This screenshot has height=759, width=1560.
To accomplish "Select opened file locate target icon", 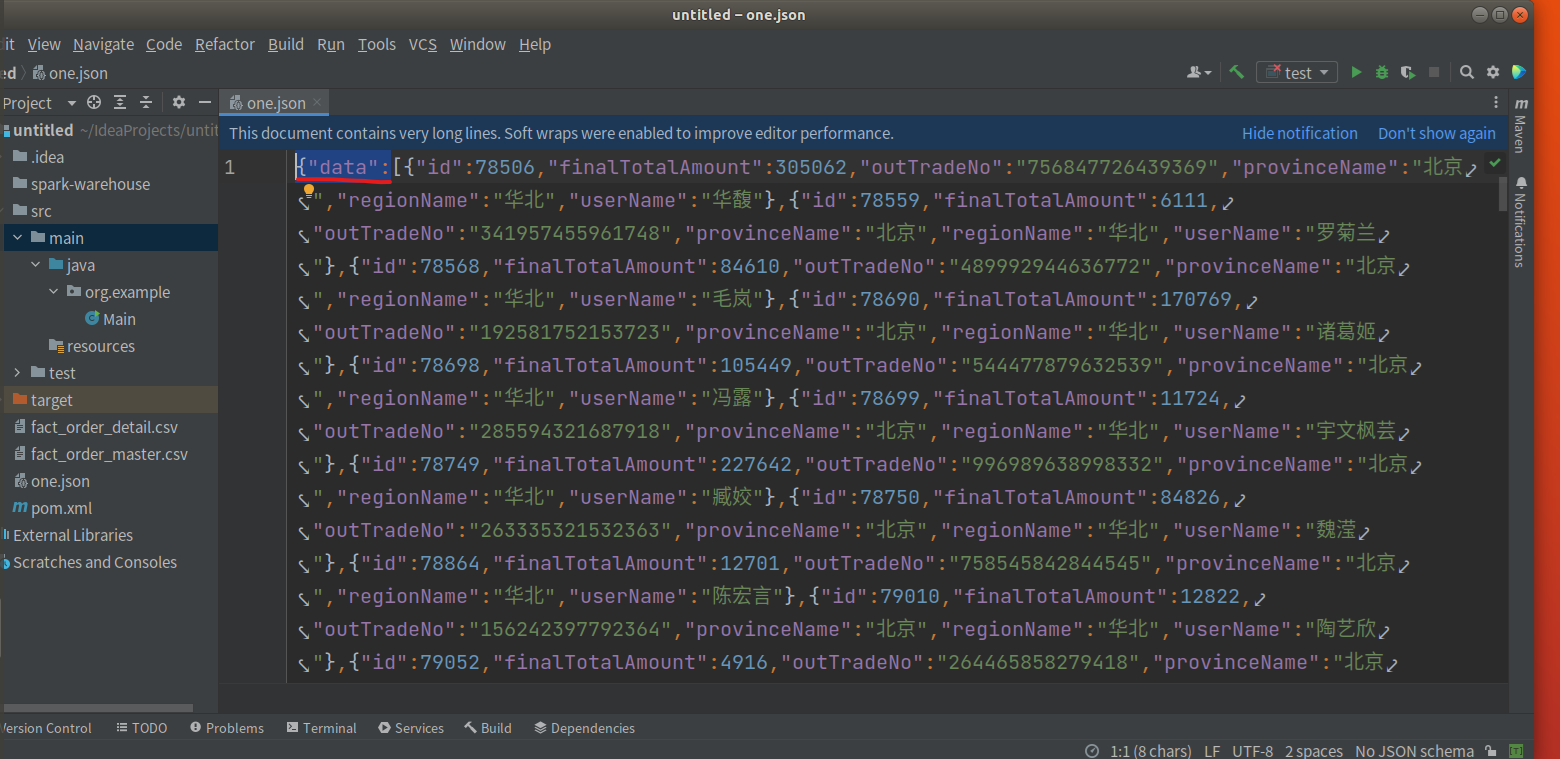I will click(x=94, y=102).
